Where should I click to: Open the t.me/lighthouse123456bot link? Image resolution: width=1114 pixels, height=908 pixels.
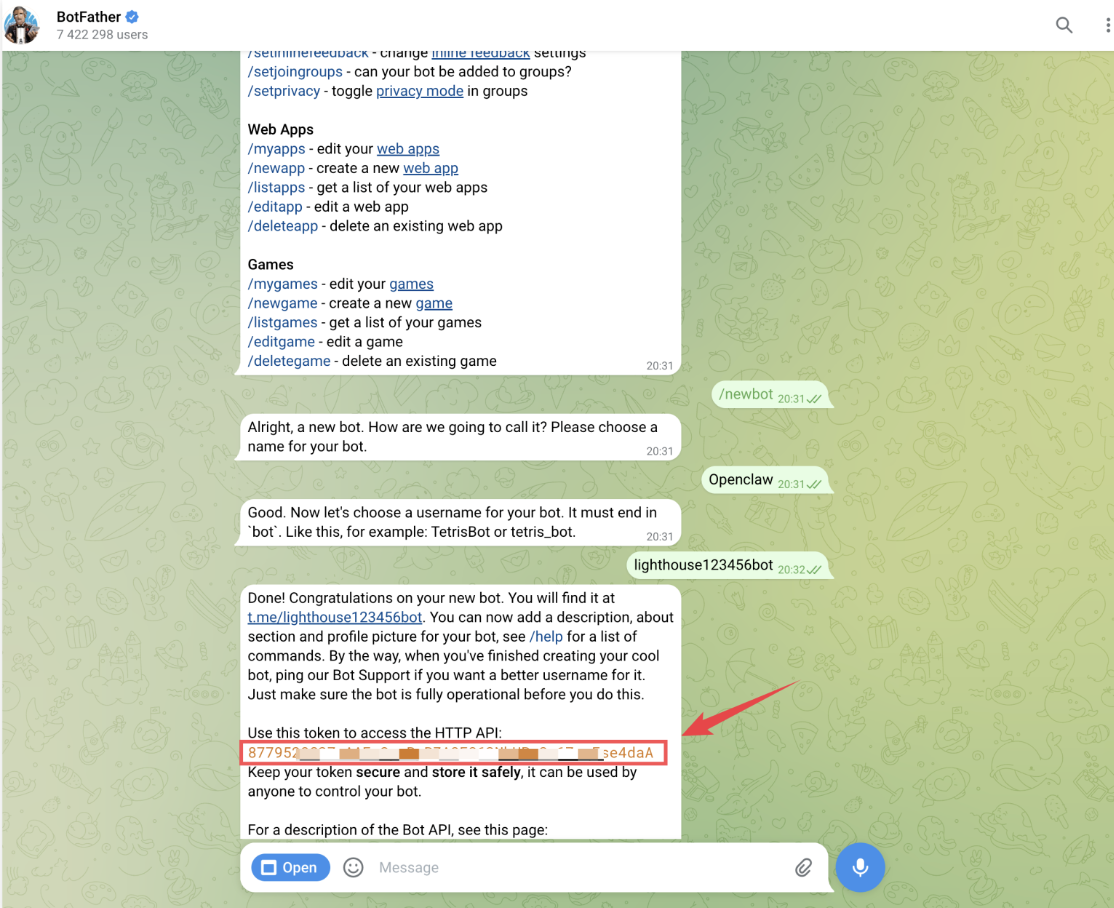click(x=335, y=617)
